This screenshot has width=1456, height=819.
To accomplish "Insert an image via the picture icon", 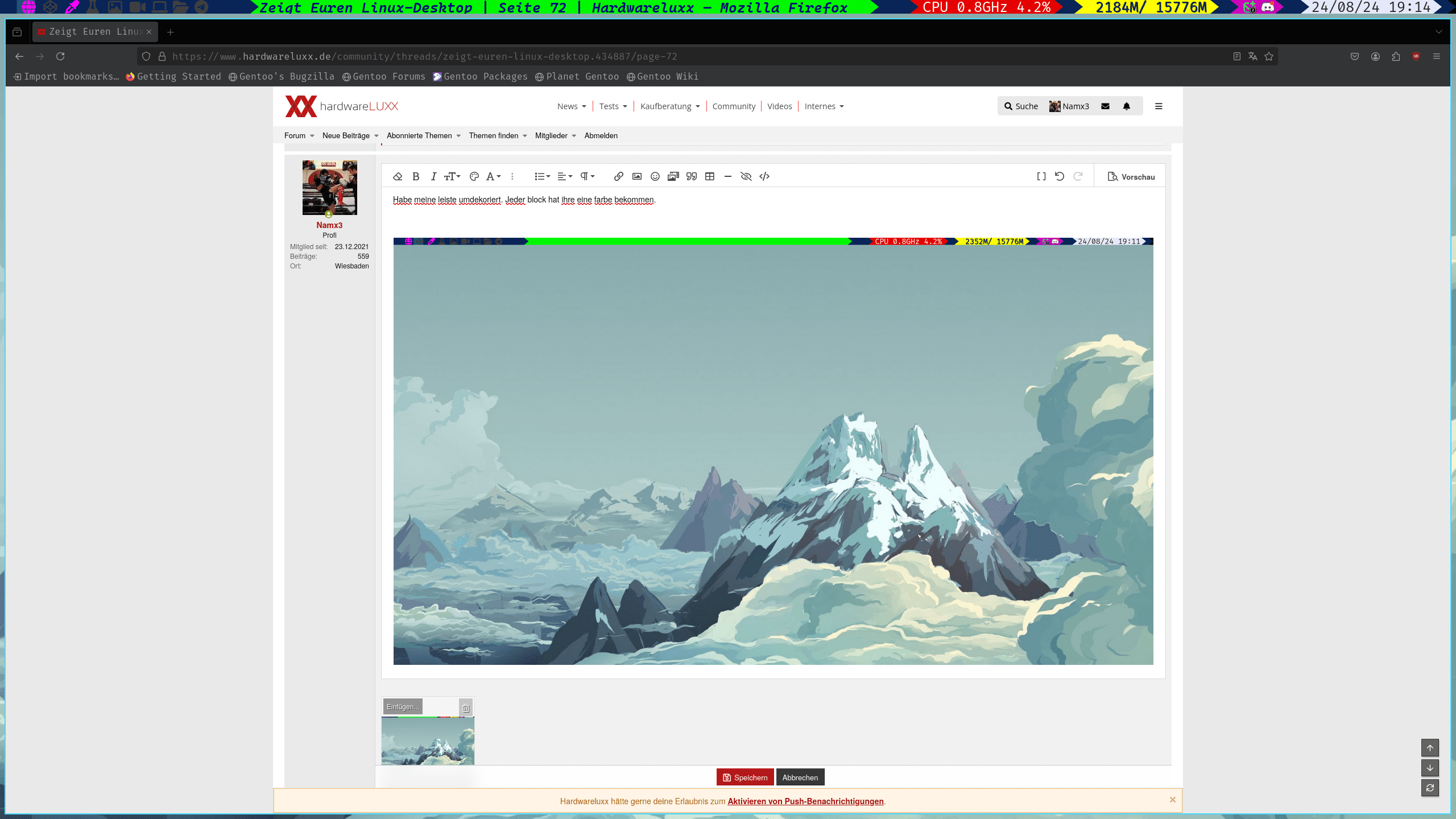I will point(637,177).
